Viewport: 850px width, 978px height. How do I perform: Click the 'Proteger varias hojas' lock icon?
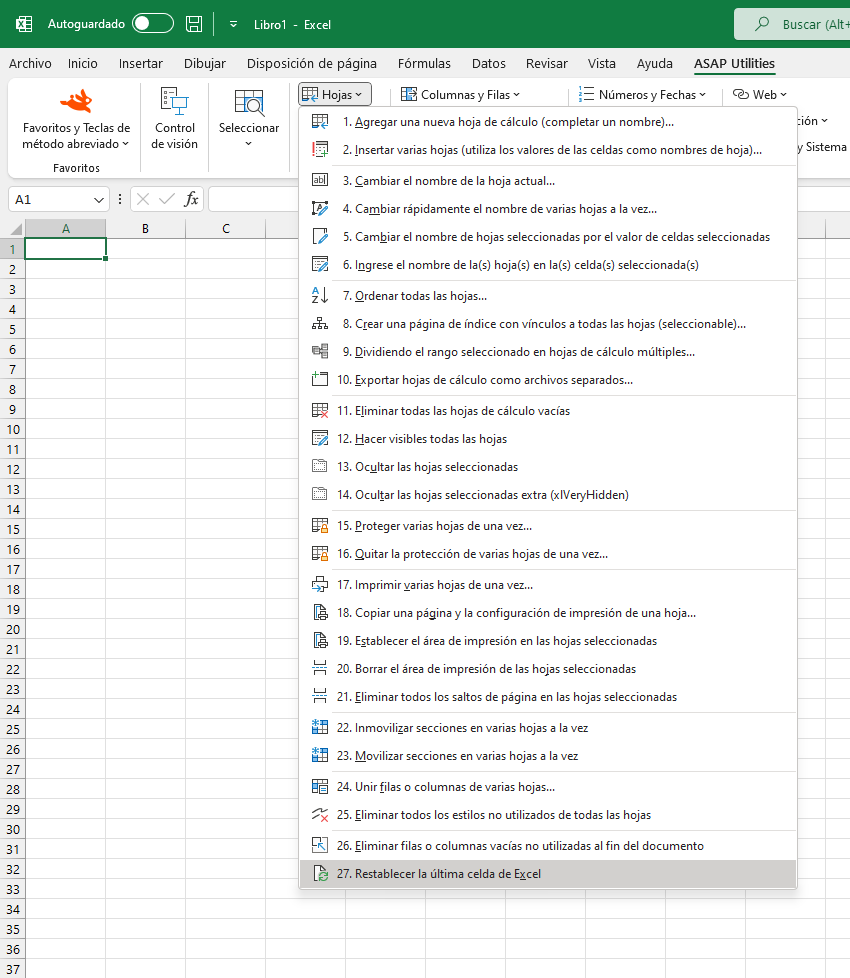pyautogui.click(x=320, y=526)
